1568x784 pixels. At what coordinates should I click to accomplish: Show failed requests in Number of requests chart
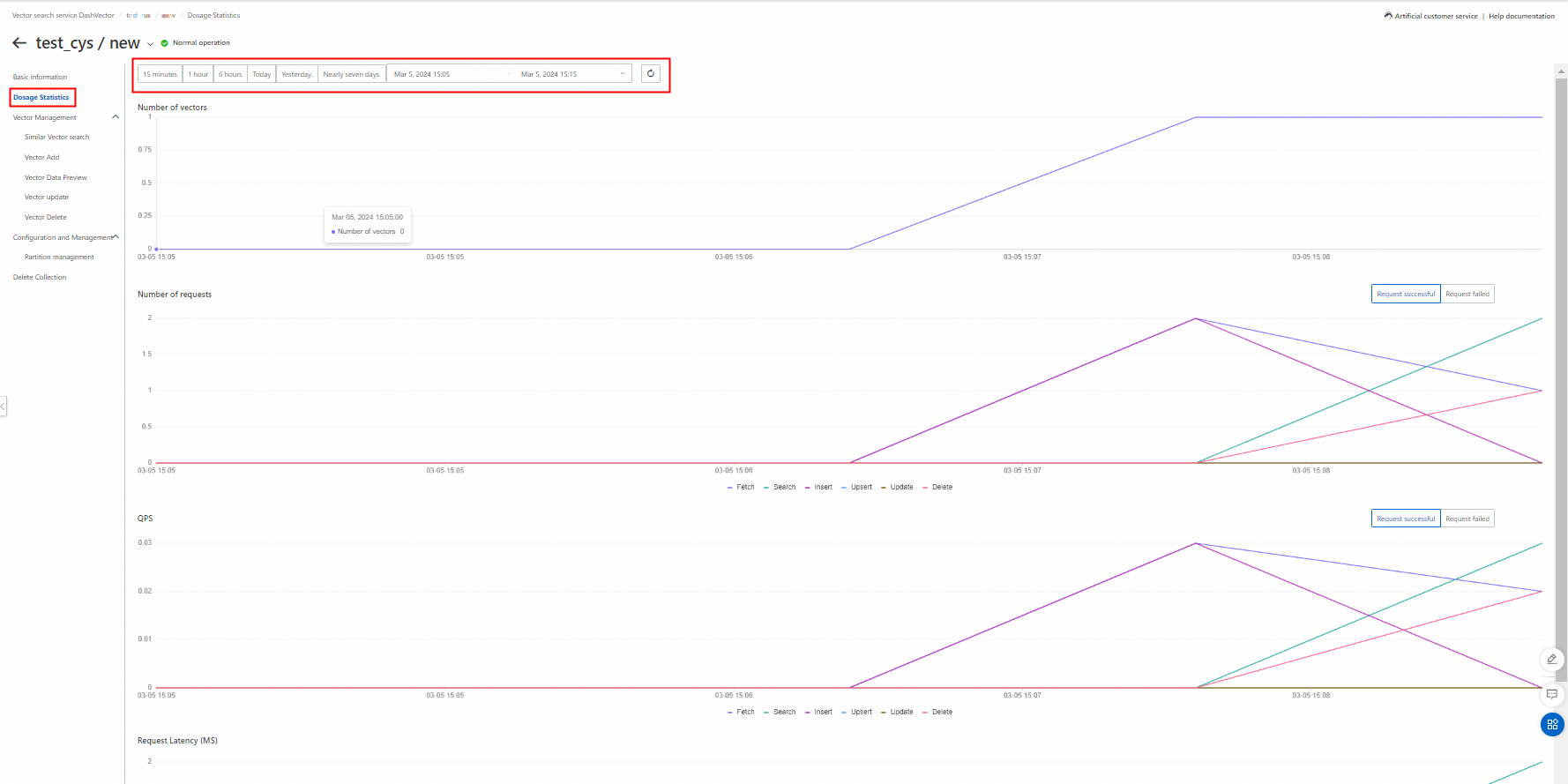coord(1467,294)
